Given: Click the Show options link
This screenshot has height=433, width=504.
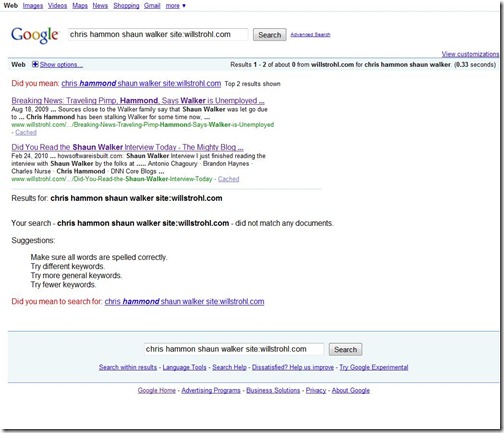Looking at the screenshot, I should click(x=61, y=65).
